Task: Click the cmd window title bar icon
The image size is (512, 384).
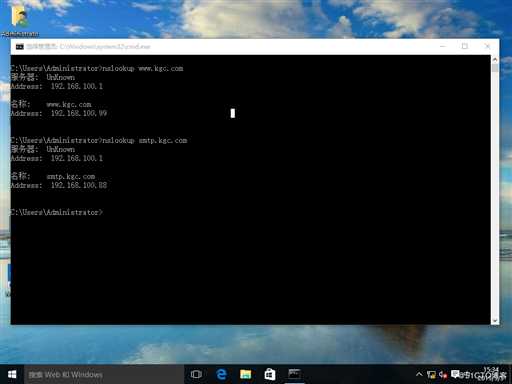Action: [20, 47]
